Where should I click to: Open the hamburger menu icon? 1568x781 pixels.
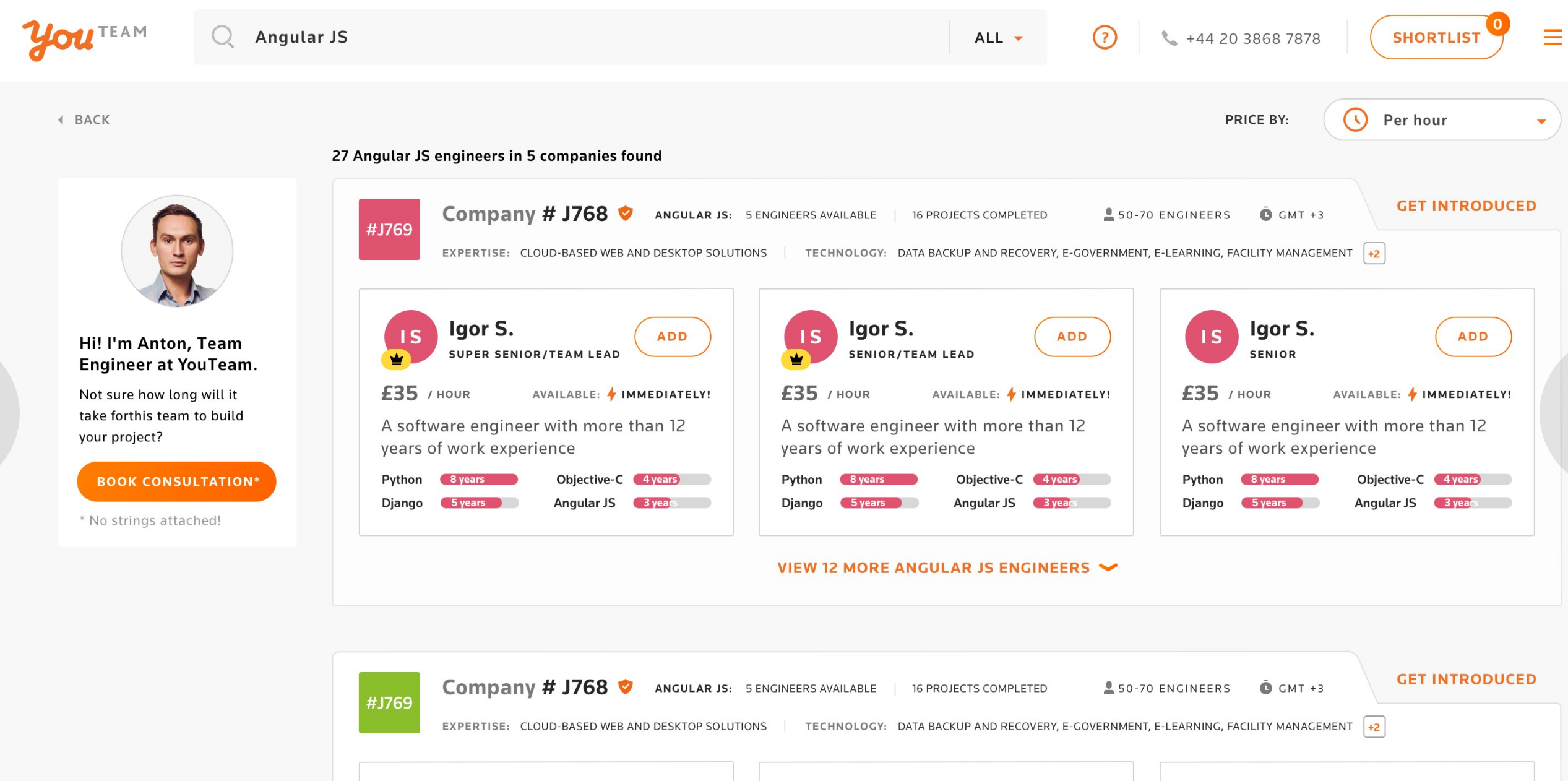click(x=1552, y=38)
